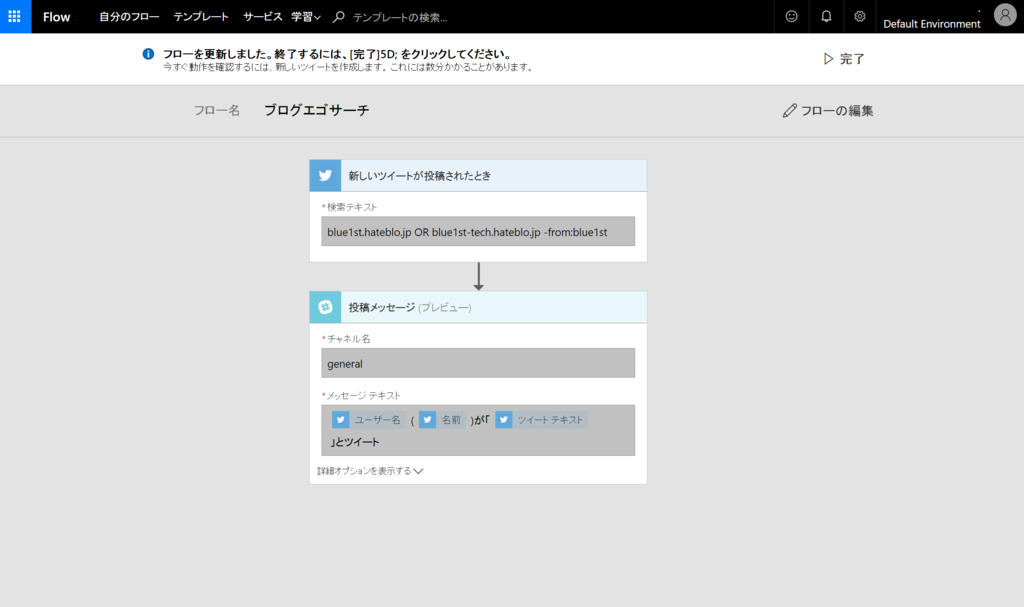The image size is (1024, 607).
Task: Click the Flow brand title
Action: (x=56, y=17)
